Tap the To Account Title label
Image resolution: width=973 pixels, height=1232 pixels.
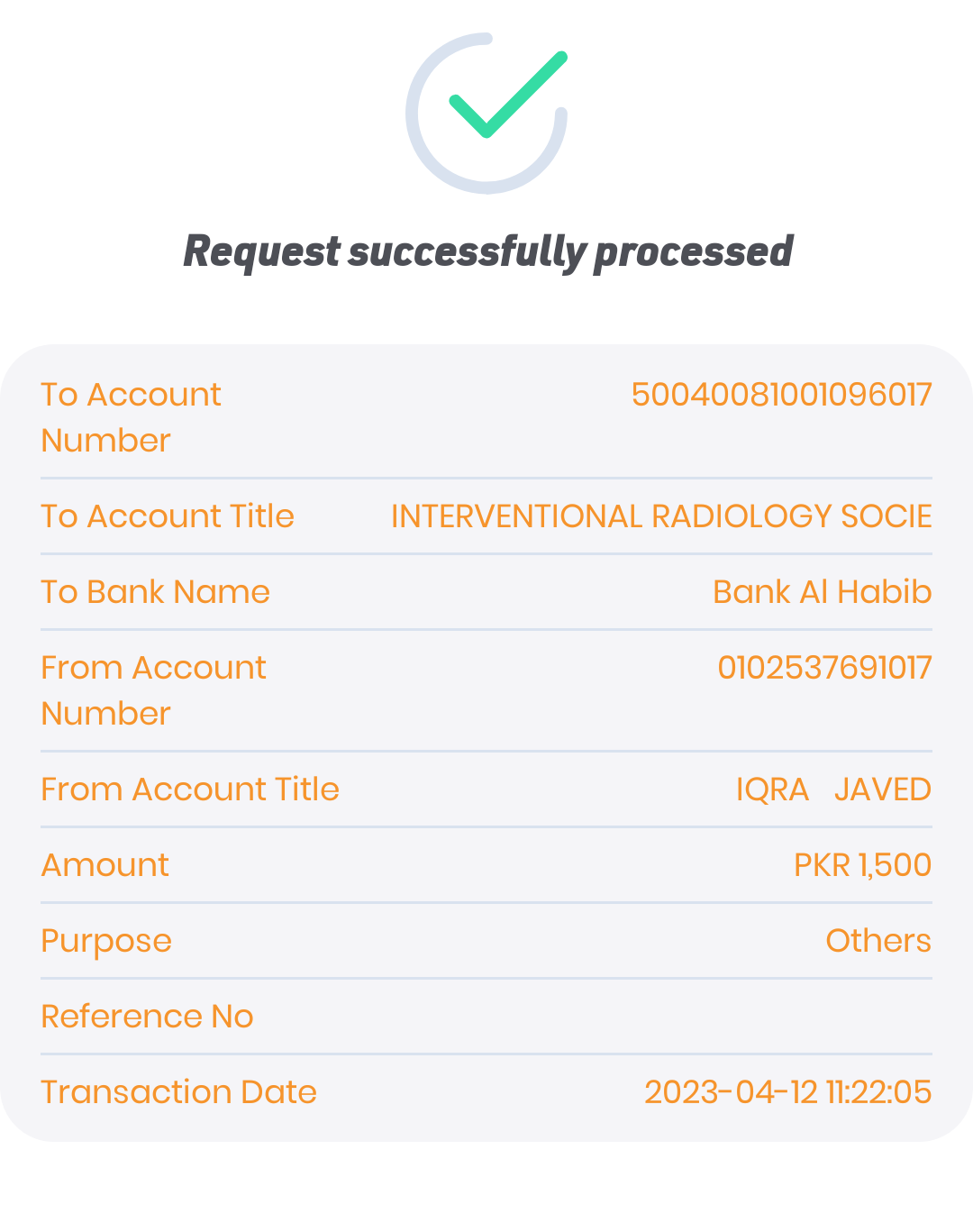(168, 516)
